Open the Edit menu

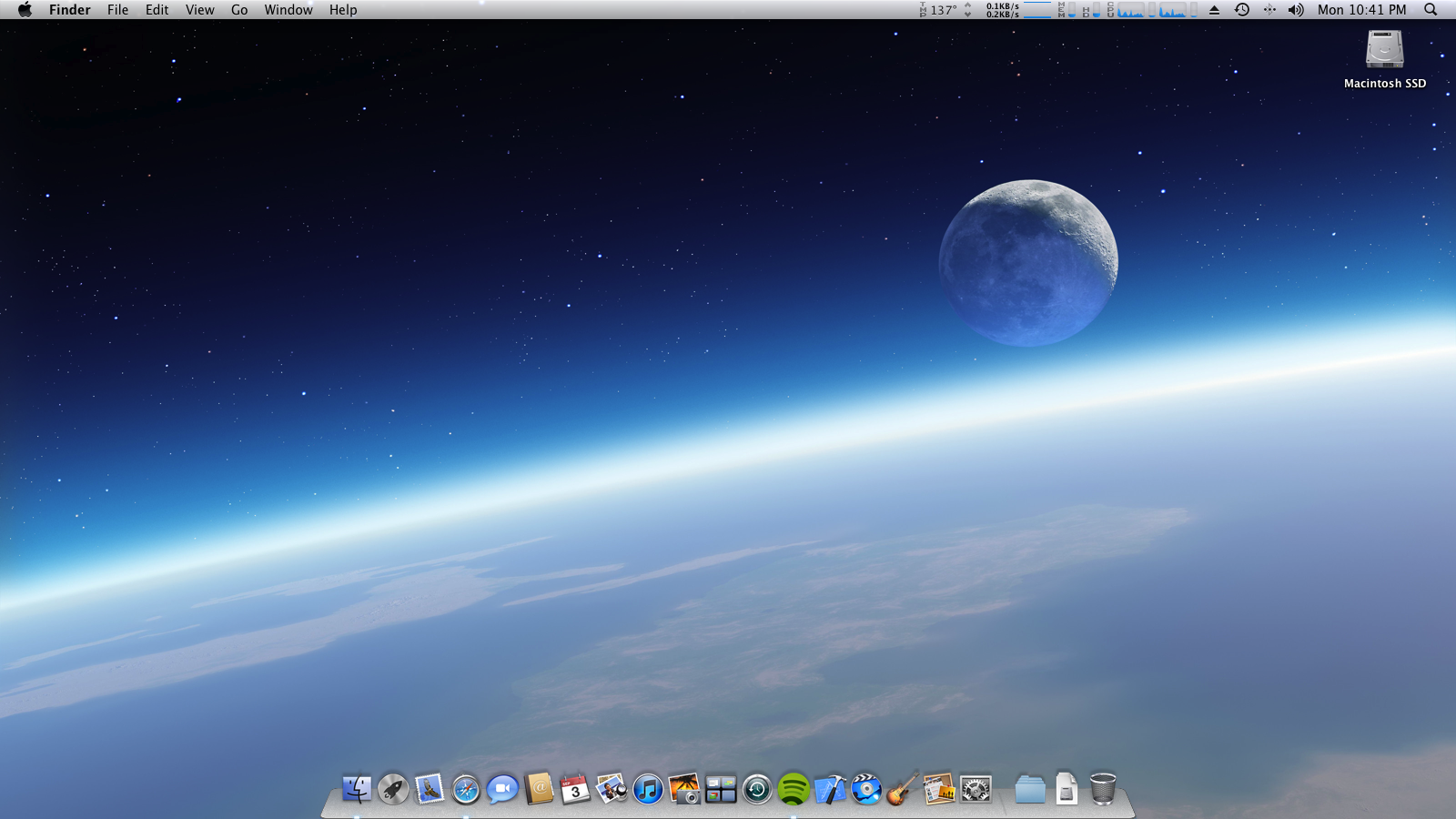(157, 10)
